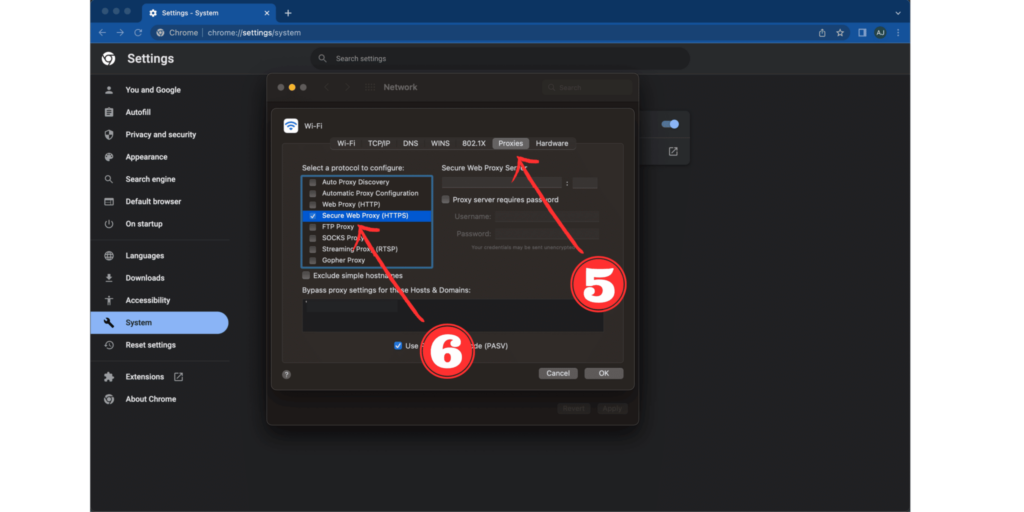
Task: Check the FTP Proxy box
Action: pyautogui.click(x=313, y=227)
